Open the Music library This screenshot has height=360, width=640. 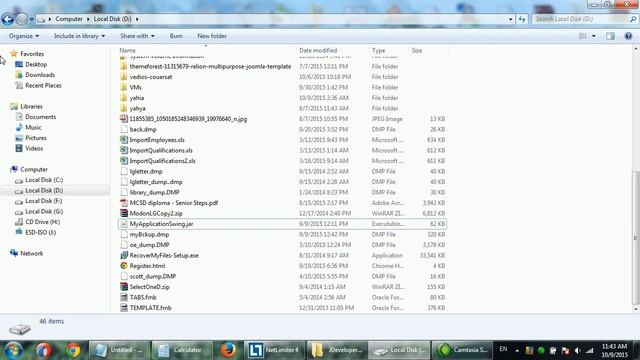pyautogui.click(x=33, y=127)
